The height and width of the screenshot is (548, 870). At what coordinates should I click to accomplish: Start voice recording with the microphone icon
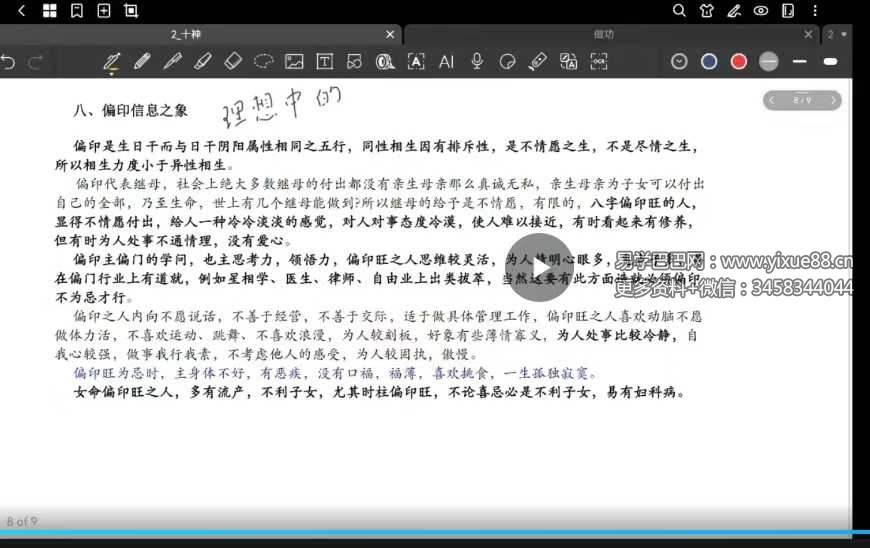tap(477, 62)
